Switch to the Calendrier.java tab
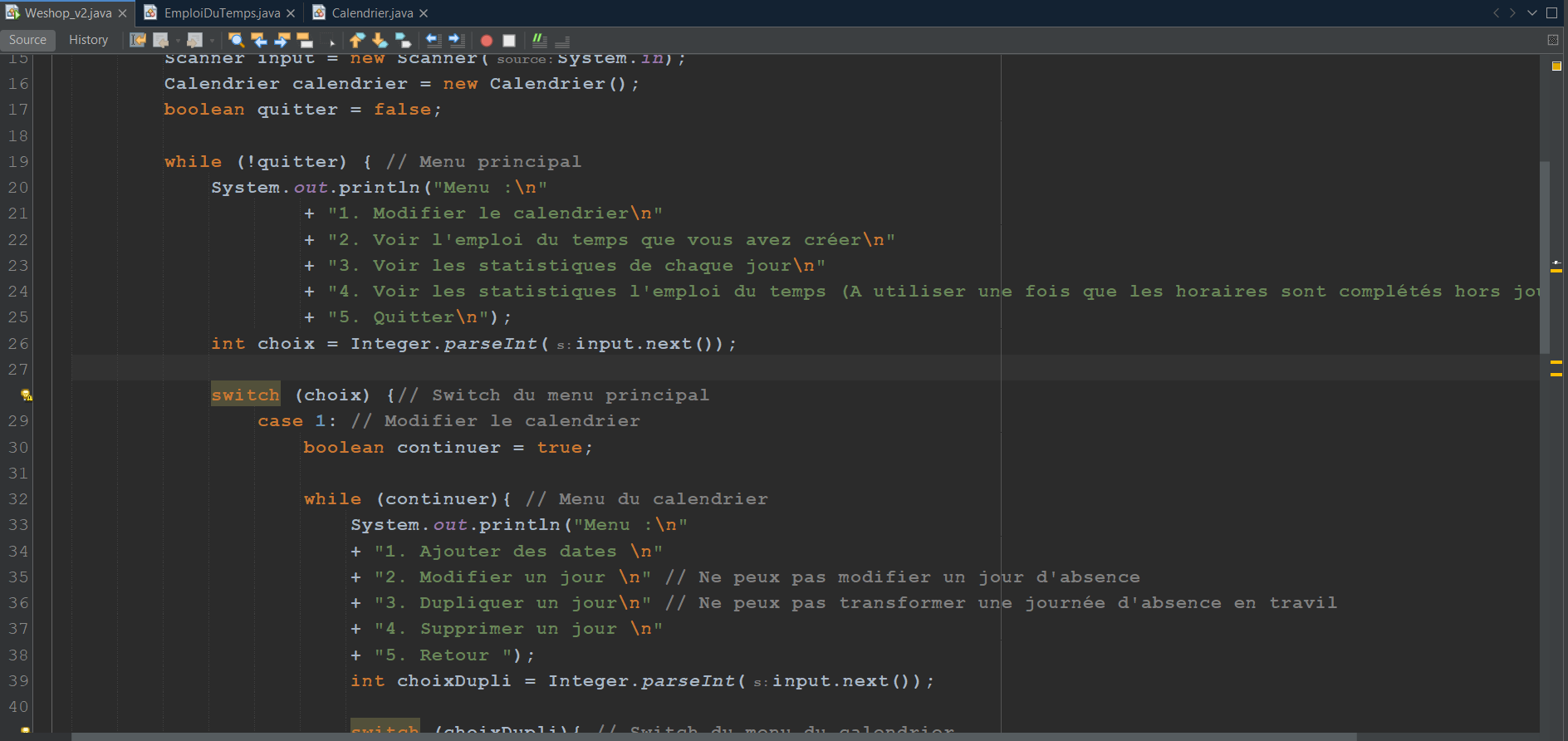 coord(371,12)
